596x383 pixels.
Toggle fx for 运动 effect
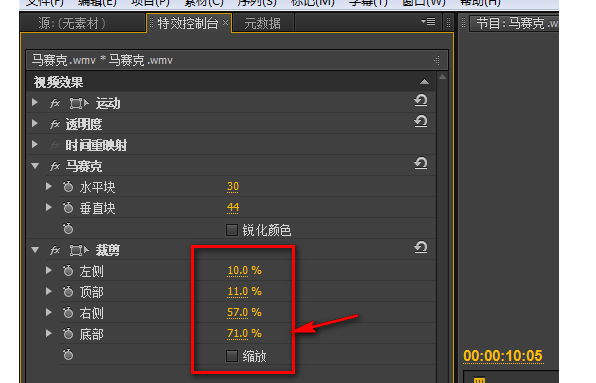(x=55, y=103)
